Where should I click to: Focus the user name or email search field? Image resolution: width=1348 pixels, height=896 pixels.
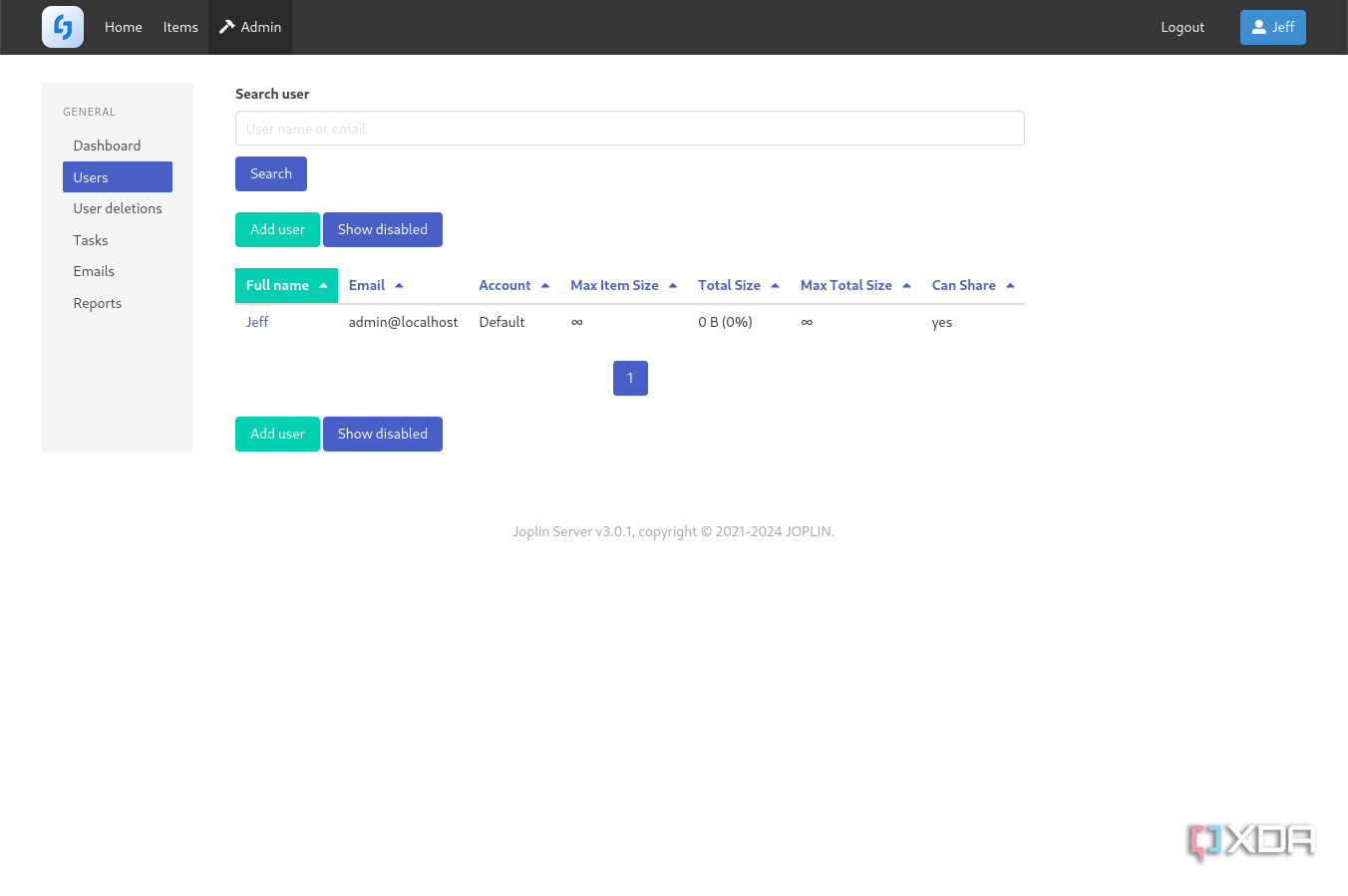[630, 129]
